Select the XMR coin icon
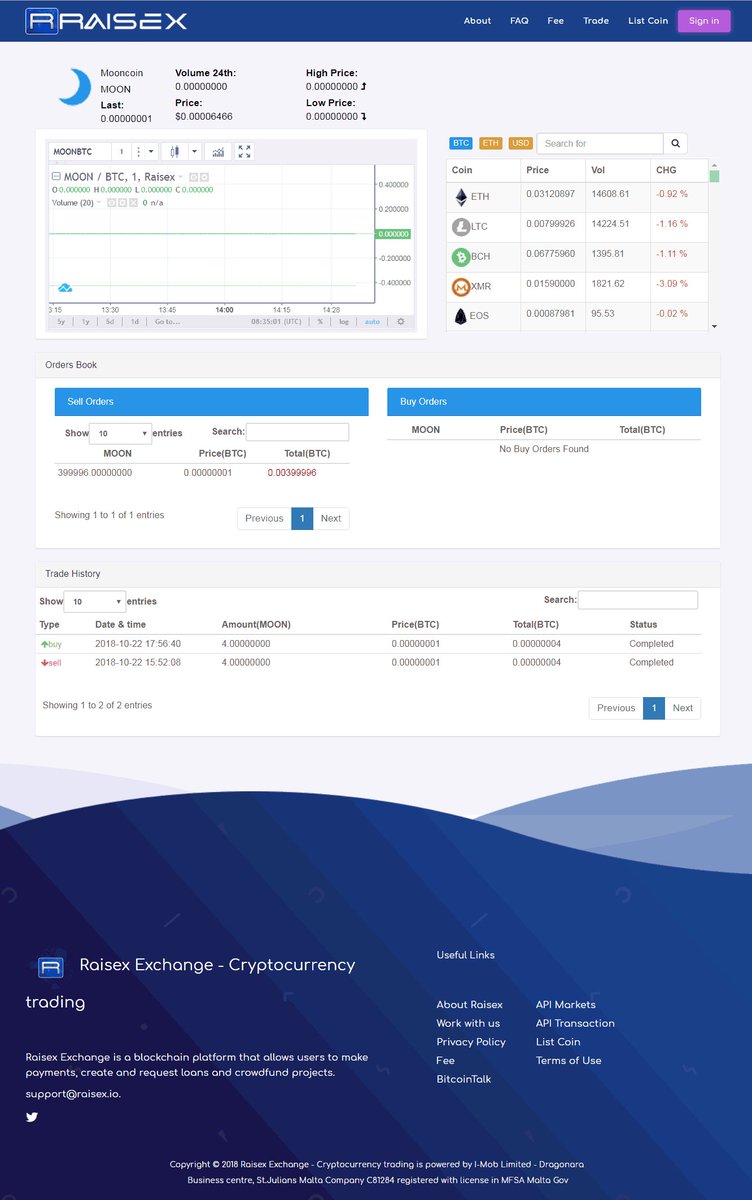Image resolution: width=752 pixels, height=1200 pixels. click(x=461, y=287)
